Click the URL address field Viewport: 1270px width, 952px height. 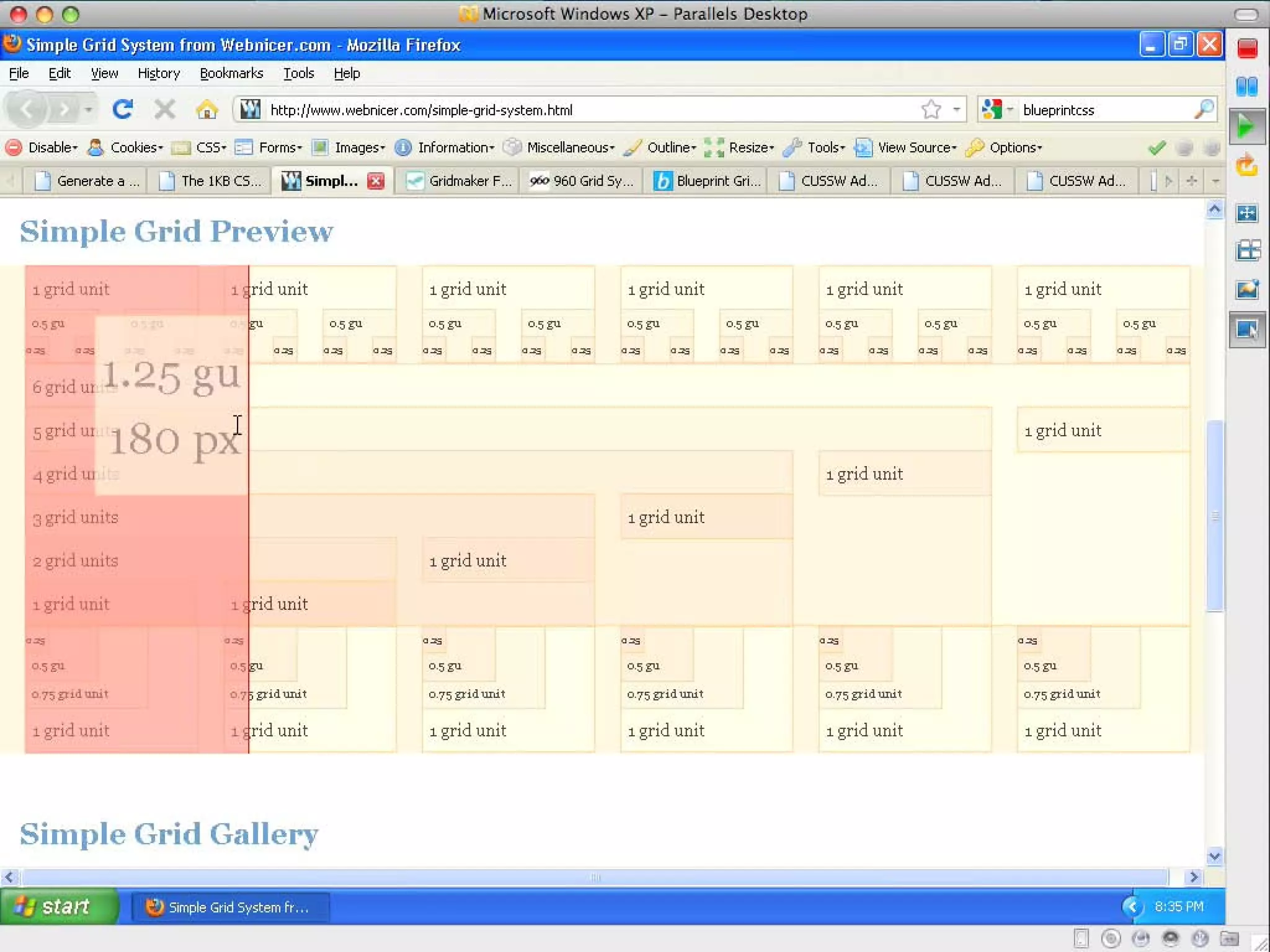click(558, 110)
